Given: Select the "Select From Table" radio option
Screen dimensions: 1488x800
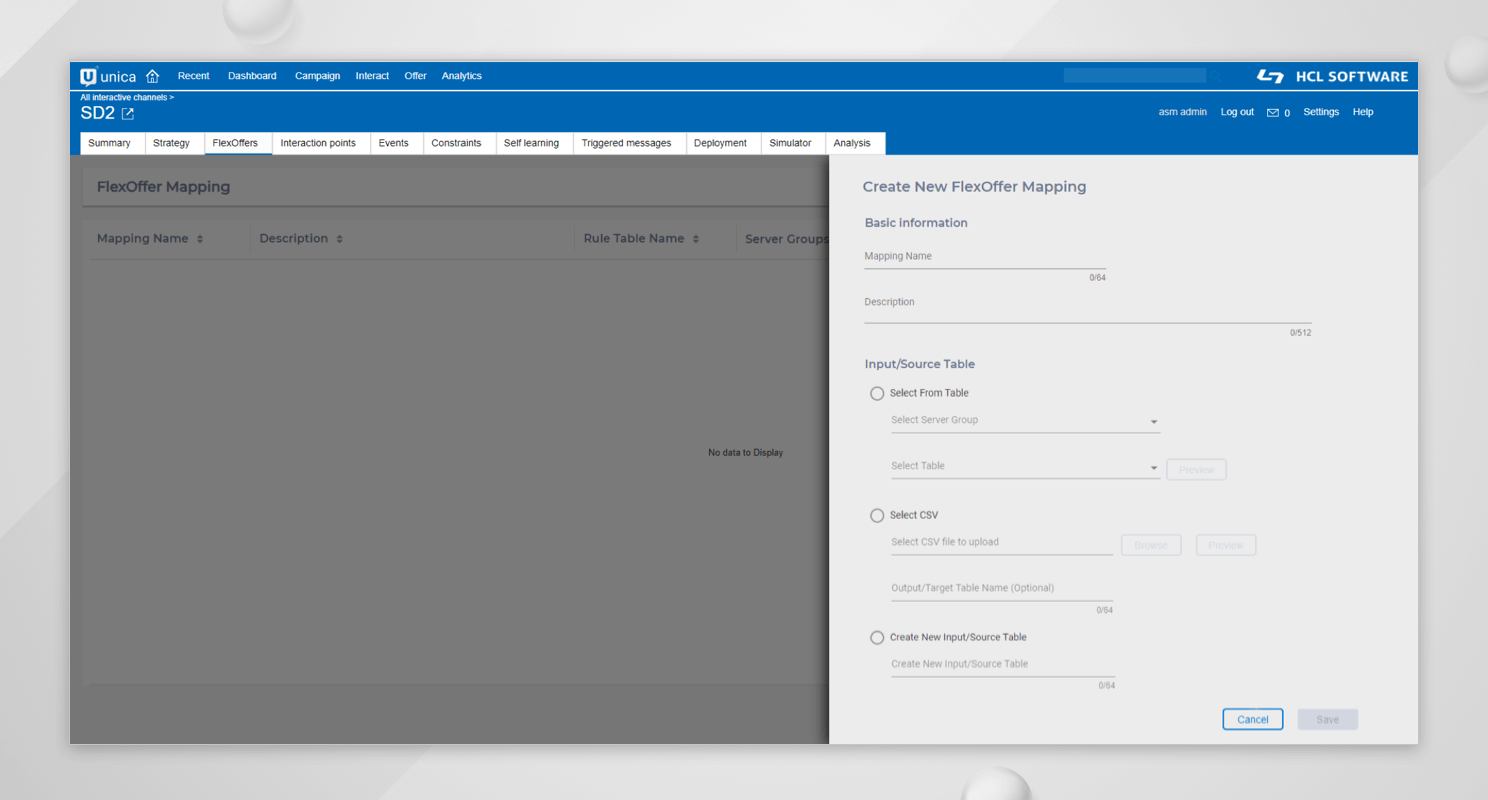Looking at the screenshot, I should click(877, 393).
